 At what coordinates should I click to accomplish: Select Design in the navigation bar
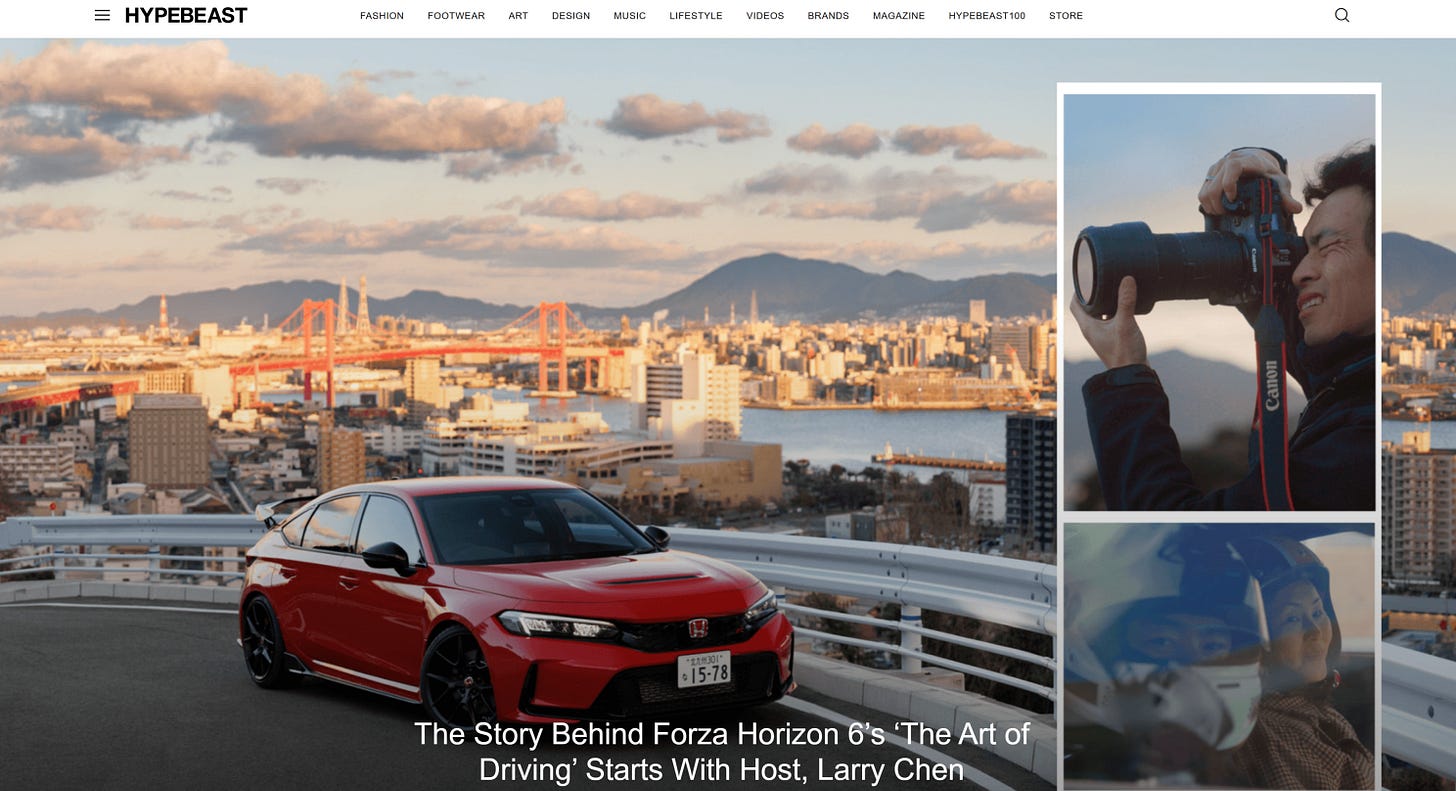[x=571, y=16]
